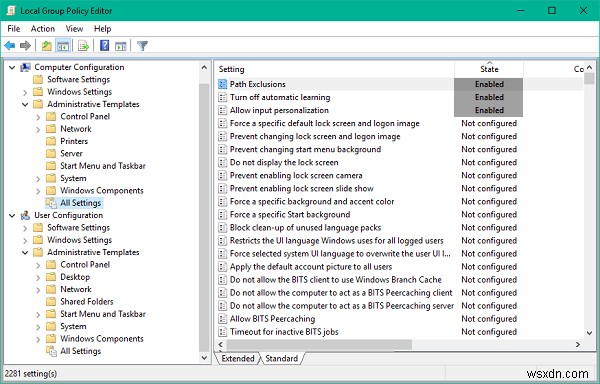
Task: Click the User Configuration node icon
Action: pos(26,215)
